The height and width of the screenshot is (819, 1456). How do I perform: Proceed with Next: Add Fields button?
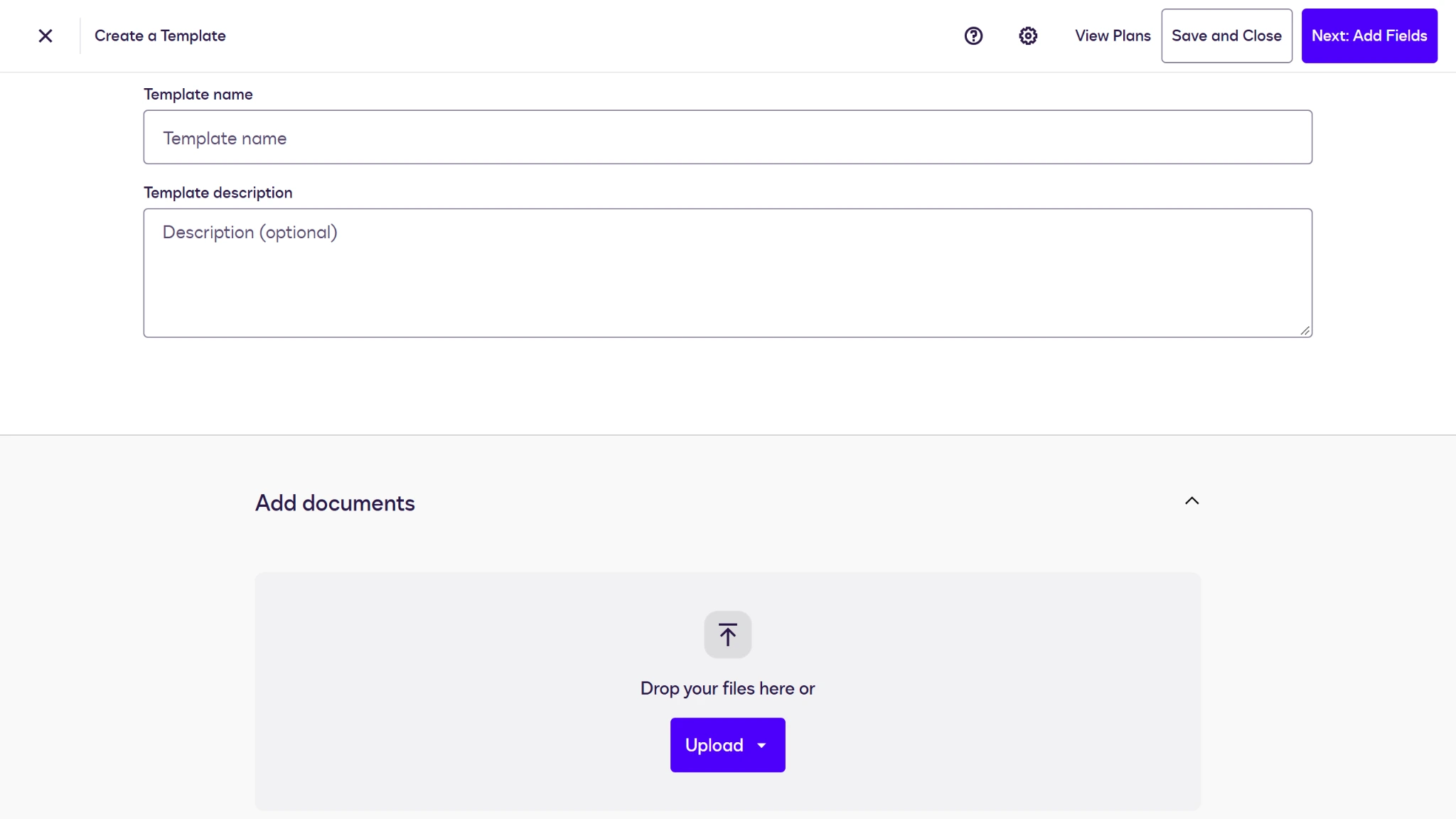point(1369,36)
